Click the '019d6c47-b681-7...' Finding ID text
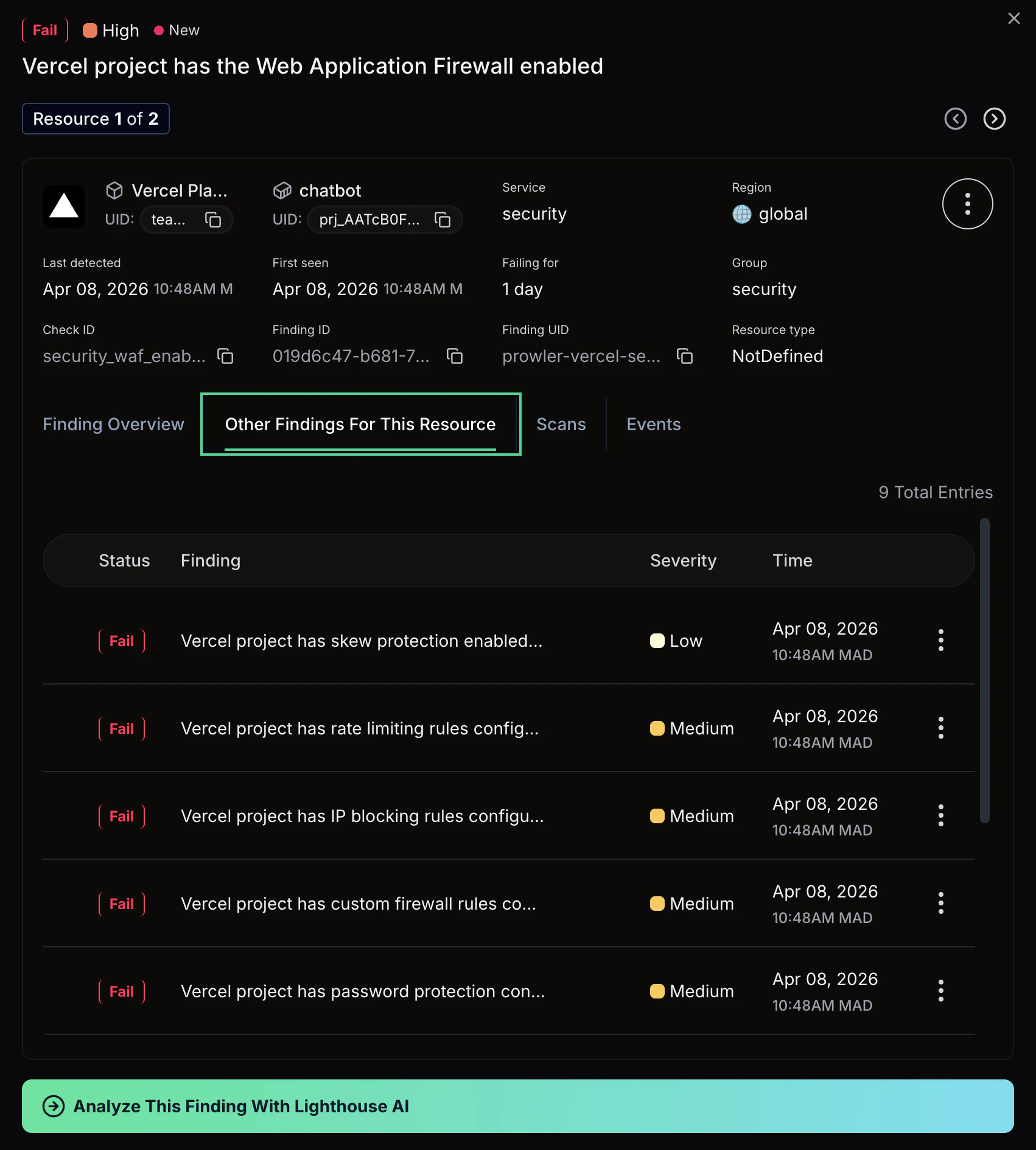Screen dimensions: 1036x1150 pyautogui.click(x=351, y=356)
